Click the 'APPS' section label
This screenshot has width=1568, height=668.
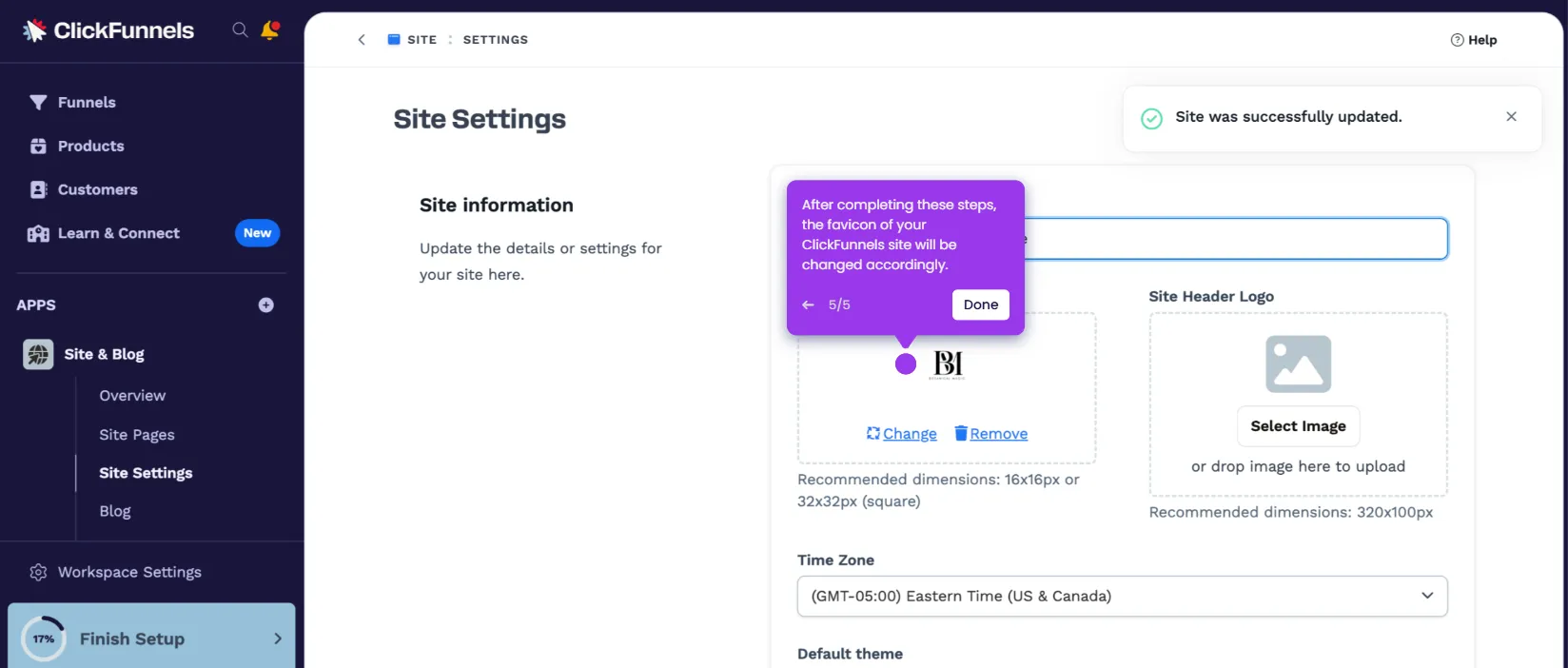click(36, 305)
